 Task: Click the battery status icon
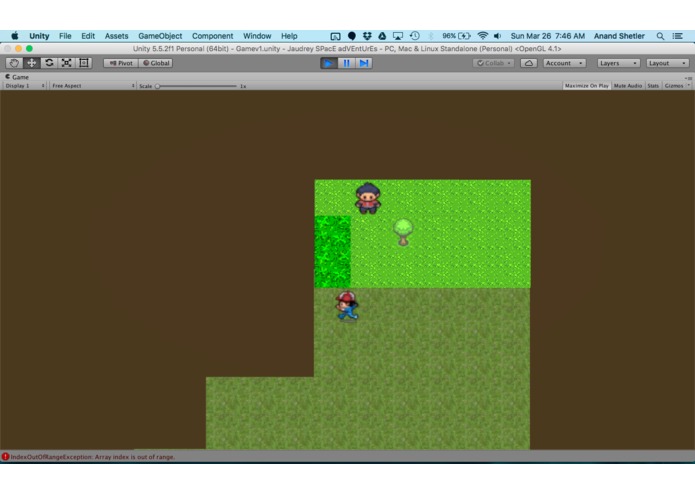click(457, 36)
